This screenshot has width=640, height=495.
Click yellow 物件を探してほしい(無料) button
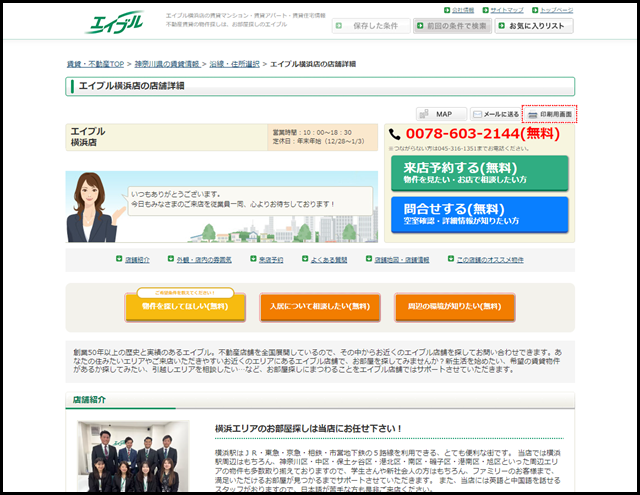click(185, 307)
